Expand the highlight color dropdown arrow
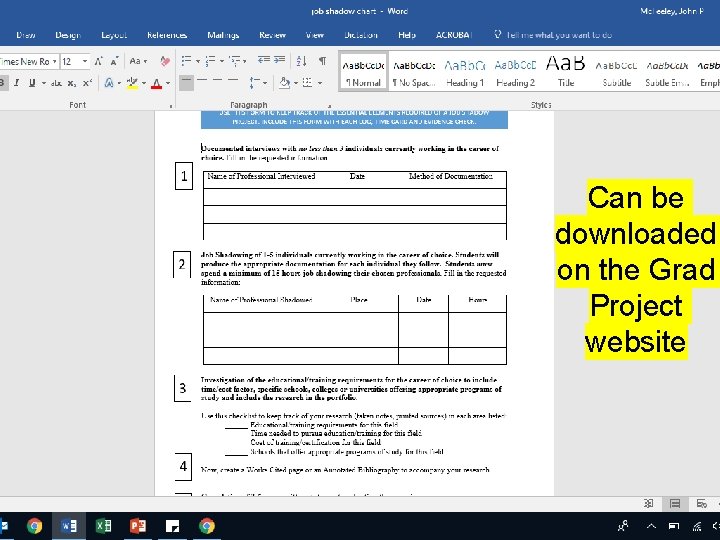The image size is (720, 540). click(144, 83)
